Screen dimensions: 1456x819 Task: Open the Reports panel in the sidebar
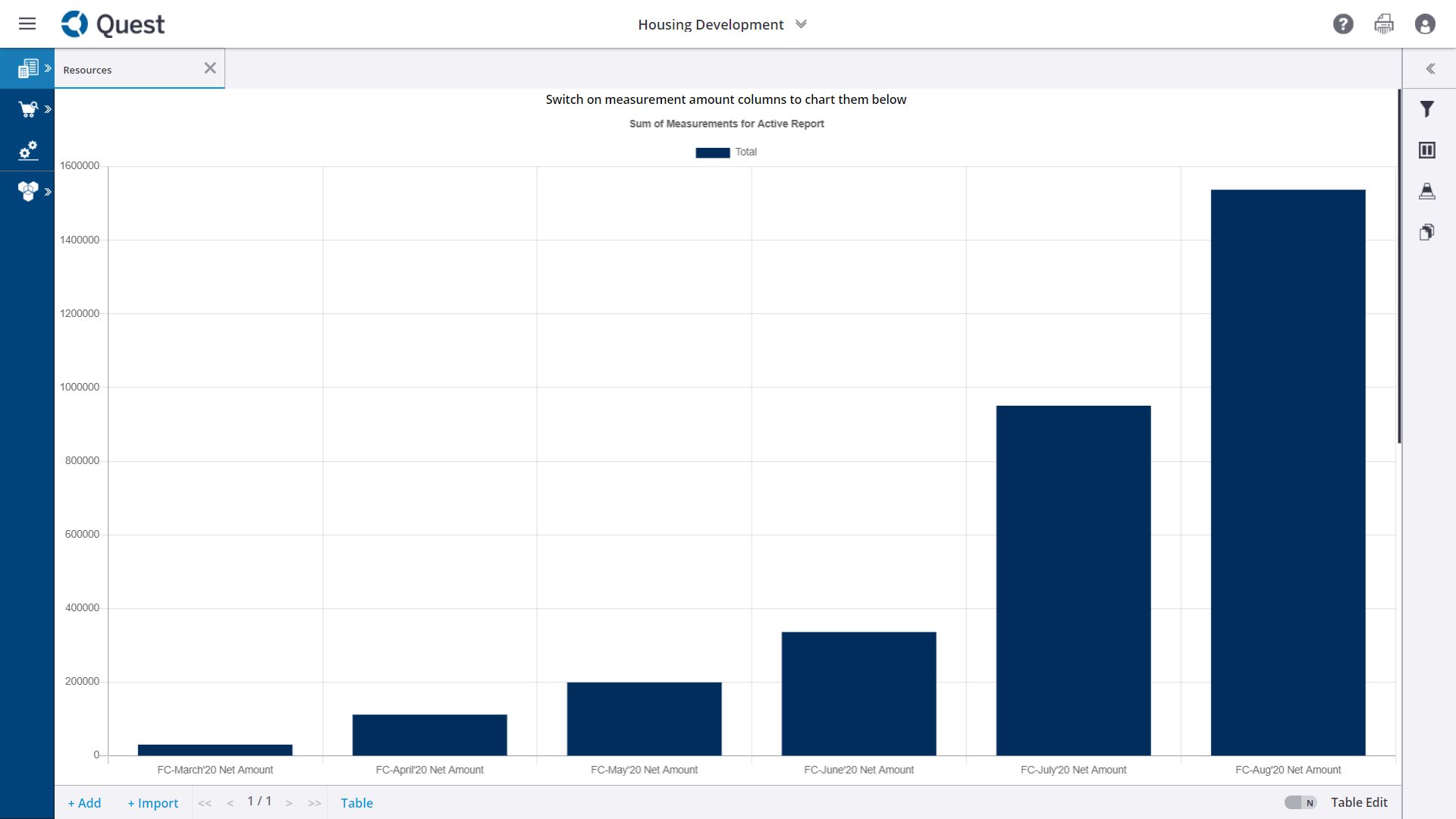pyautogui.click(x=28, y=67)
